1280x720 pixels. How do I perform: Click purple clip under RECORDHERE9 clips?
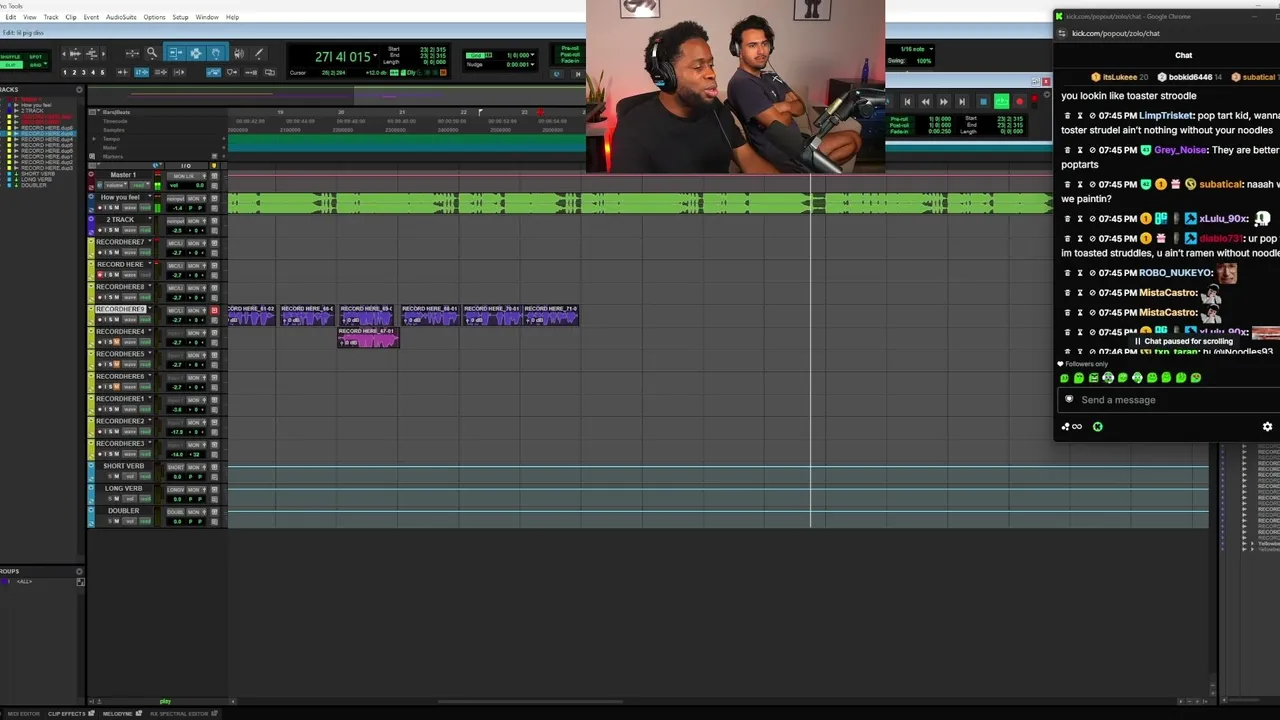[368, 339]
